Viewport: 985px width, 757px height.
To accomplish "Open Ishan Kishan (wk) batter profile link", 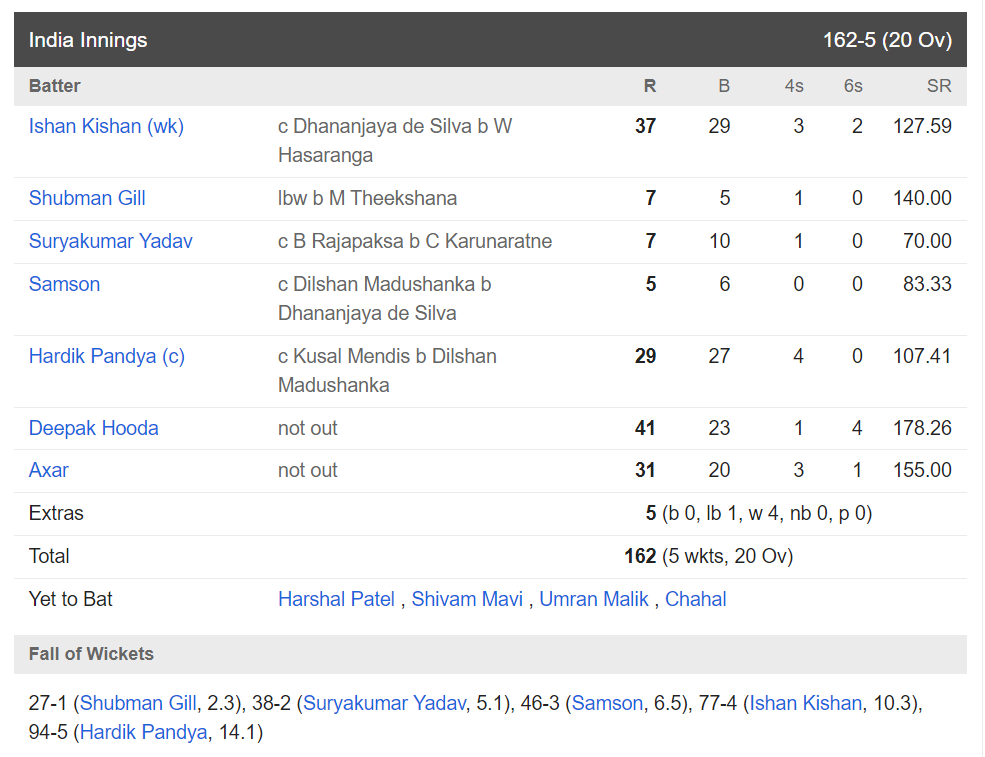I will (106, 126).
